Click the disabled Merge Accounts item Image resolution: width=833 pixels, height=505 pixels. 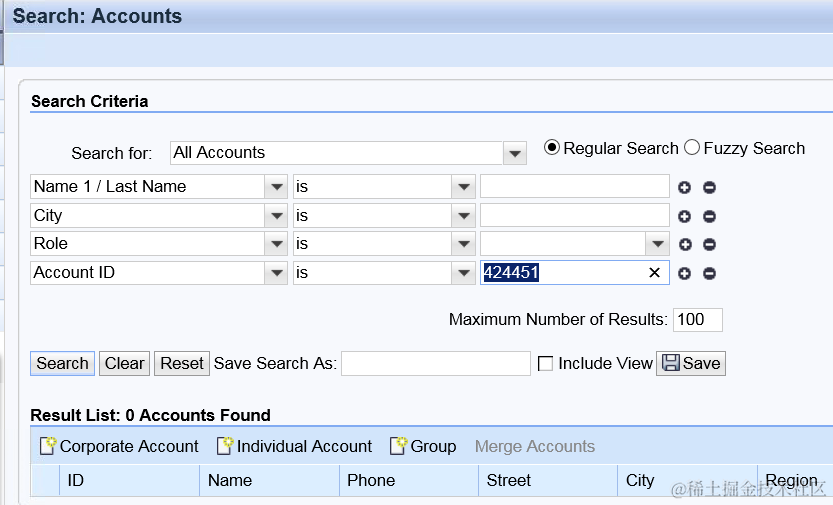point(535,446)
